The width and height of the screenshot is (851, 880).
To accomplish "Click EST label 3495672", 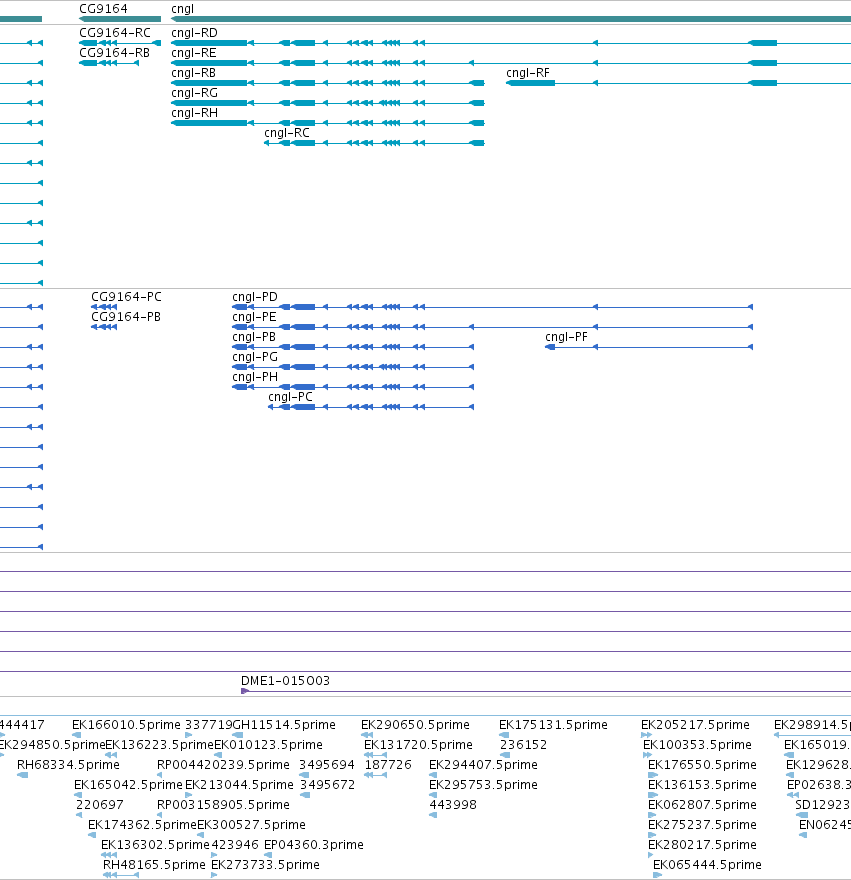I will click(x=327, y=785).
